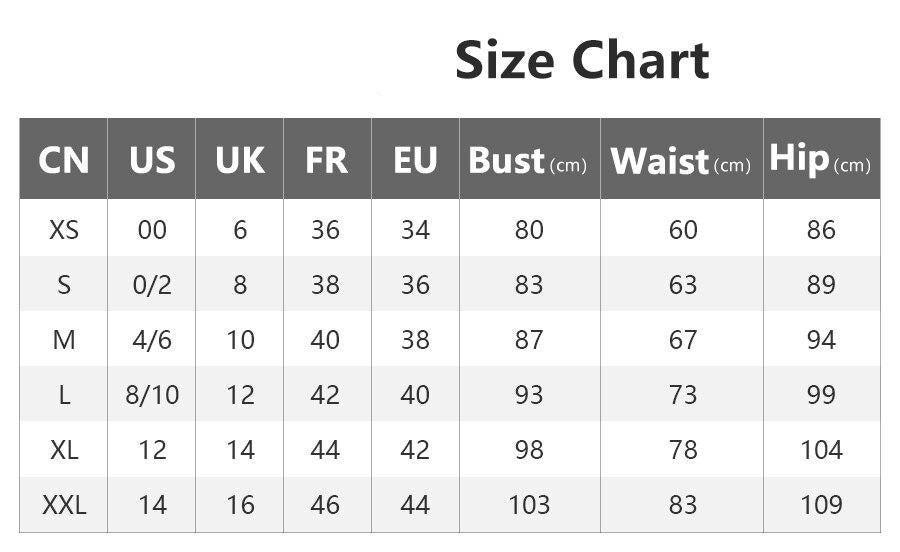
Task: Click the Bust (cm) column header
Action: (528, 161)
